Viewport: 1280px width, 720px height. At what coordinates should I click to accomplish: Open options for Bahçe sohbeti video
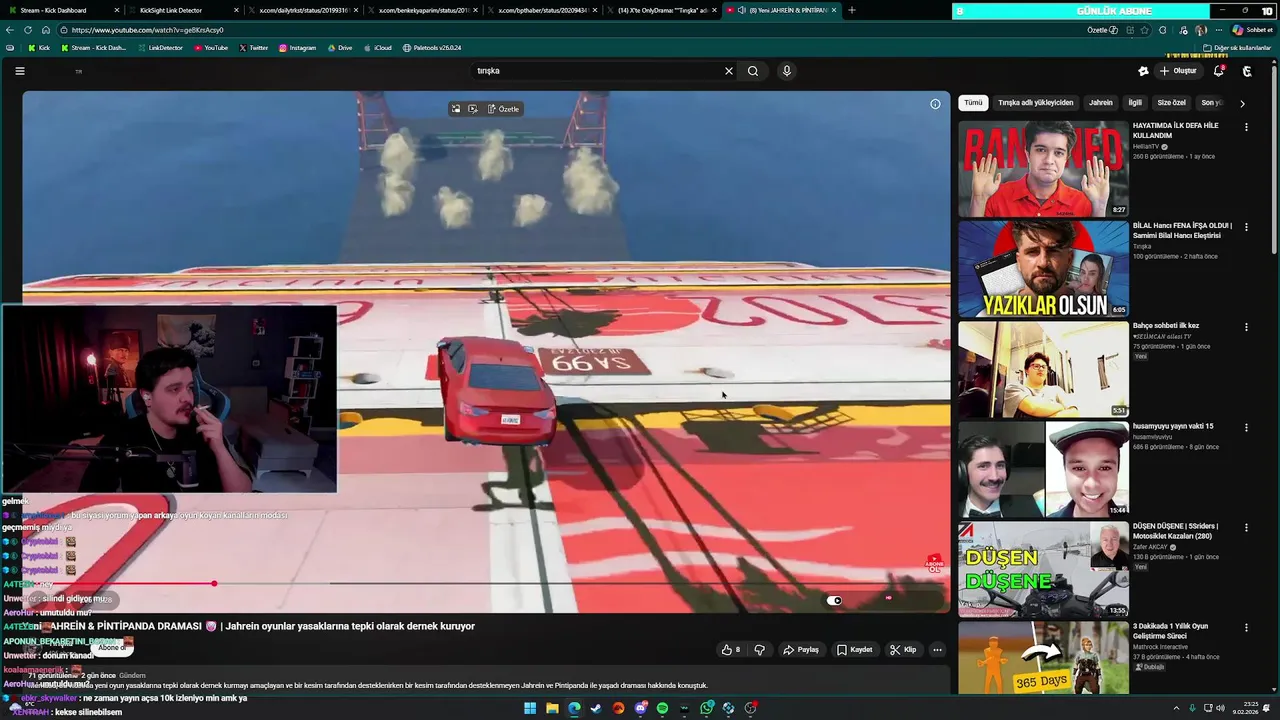point(1246,327)
